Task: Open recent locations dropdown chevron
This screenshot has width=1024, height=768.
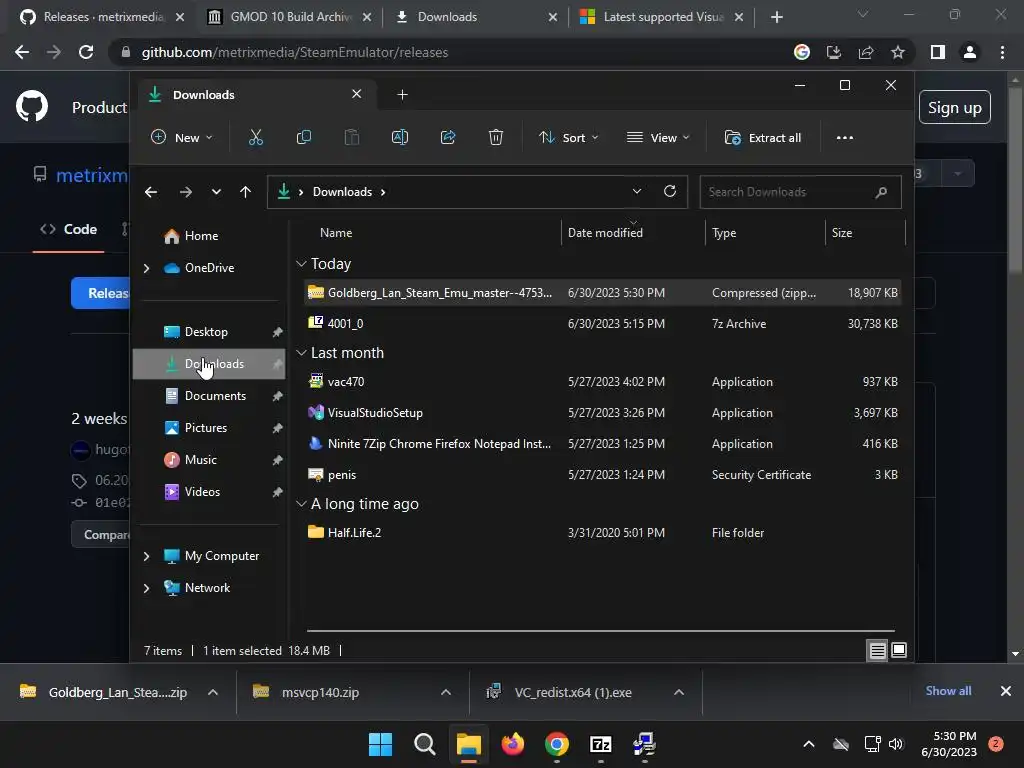Action: click(x=216, y=192)
